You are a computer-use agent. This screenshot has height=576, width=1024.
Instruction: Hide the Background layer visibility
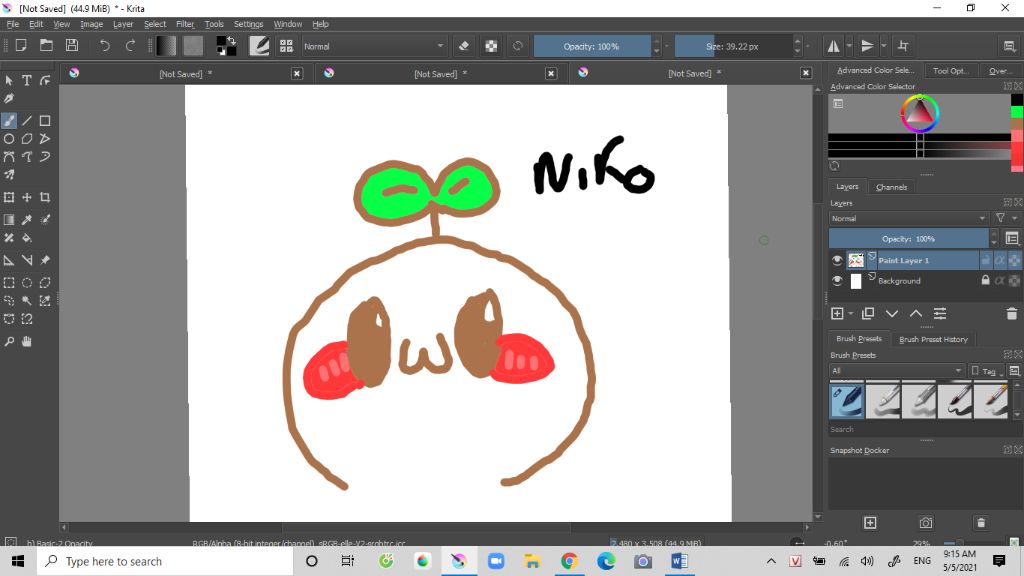837,281
